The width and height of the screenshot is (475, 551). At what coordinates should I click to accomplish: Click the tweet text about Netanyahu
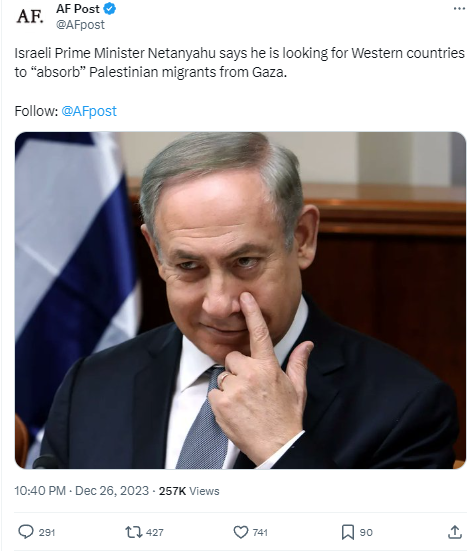(x=240, y=63)
